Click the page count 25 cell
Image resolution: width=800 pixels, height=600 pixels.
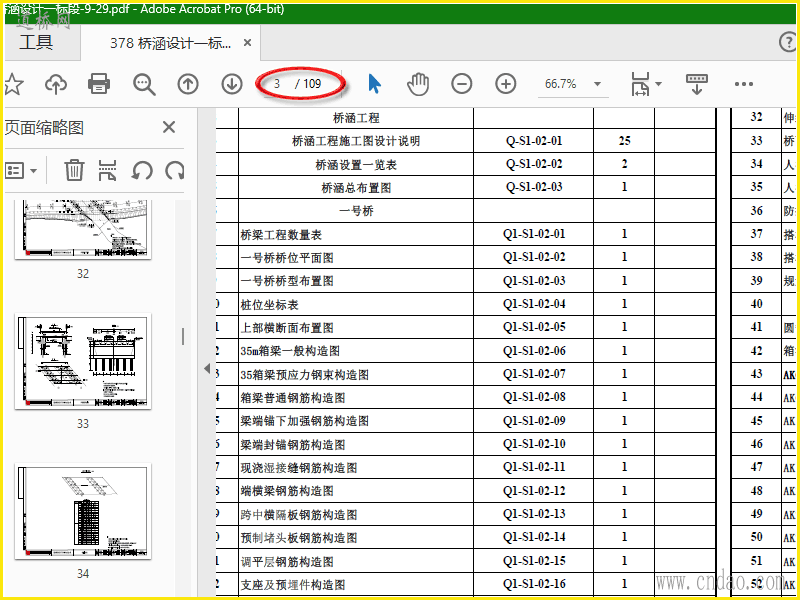pos(624,140)
